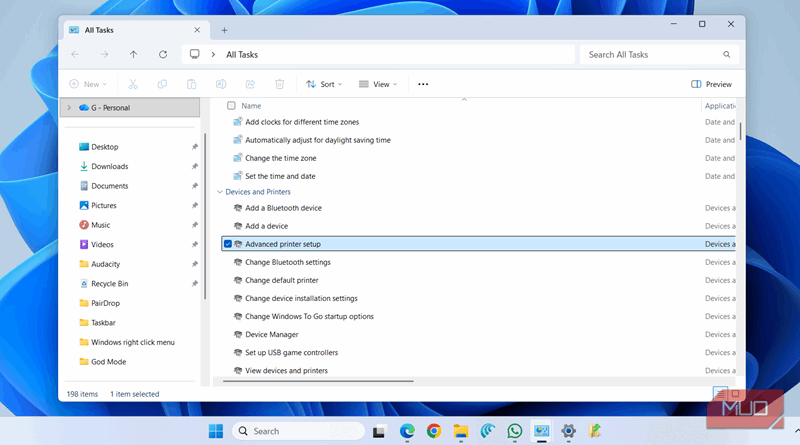Screen dimensions: 800x445
Task: Click the Refresh button in navigation bar
Action: pos(162,55)
